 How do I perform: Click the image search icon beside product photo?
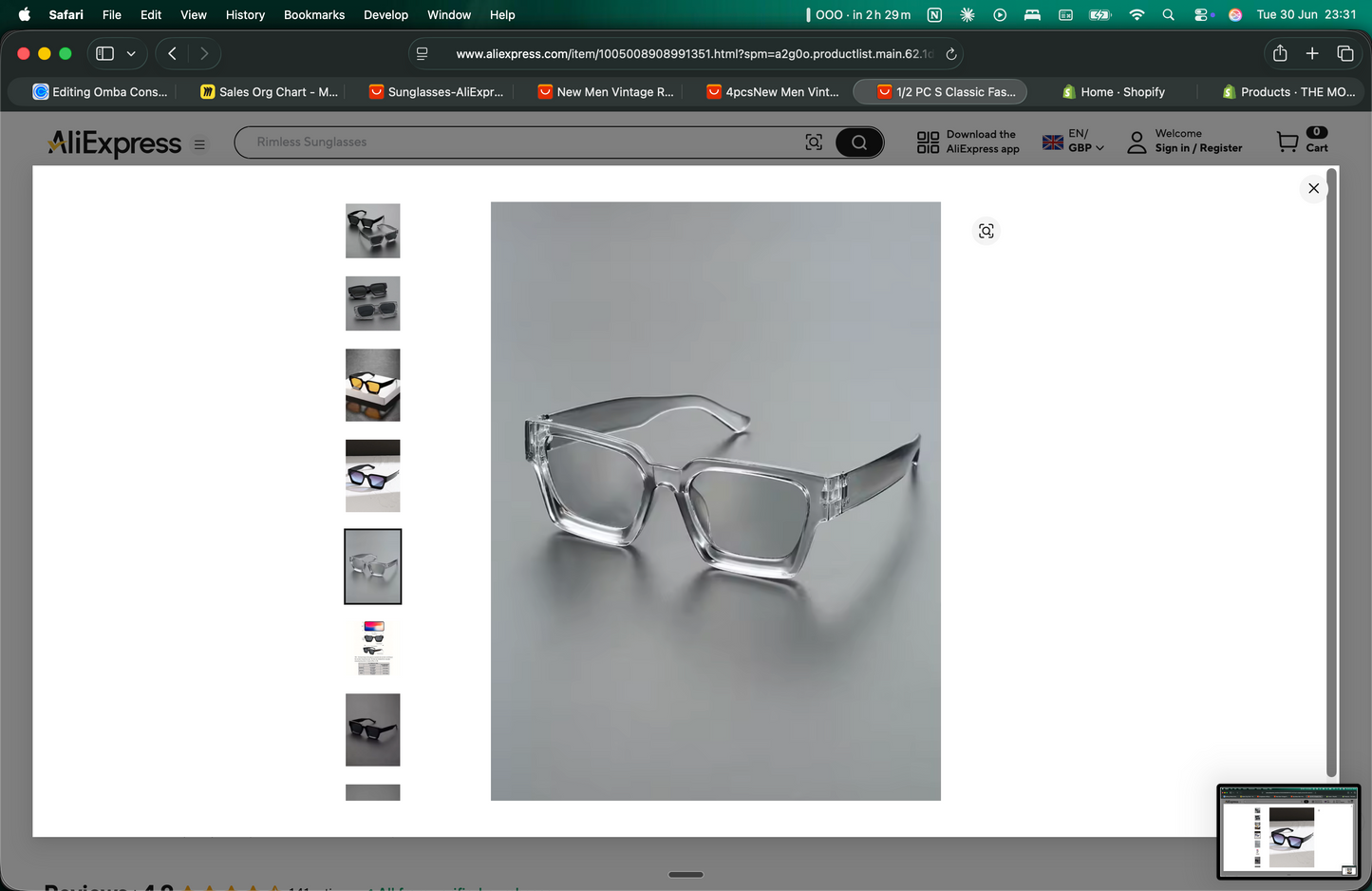click(987, 231)
